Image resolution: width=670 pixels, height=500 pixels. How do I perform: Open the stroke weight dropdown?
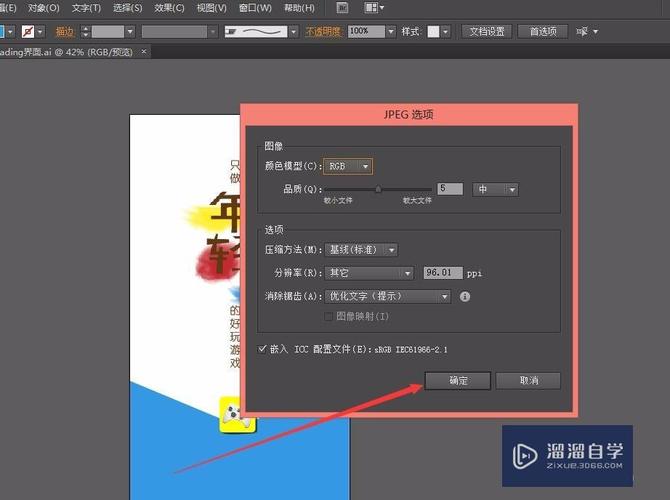[x=130, y=31]
